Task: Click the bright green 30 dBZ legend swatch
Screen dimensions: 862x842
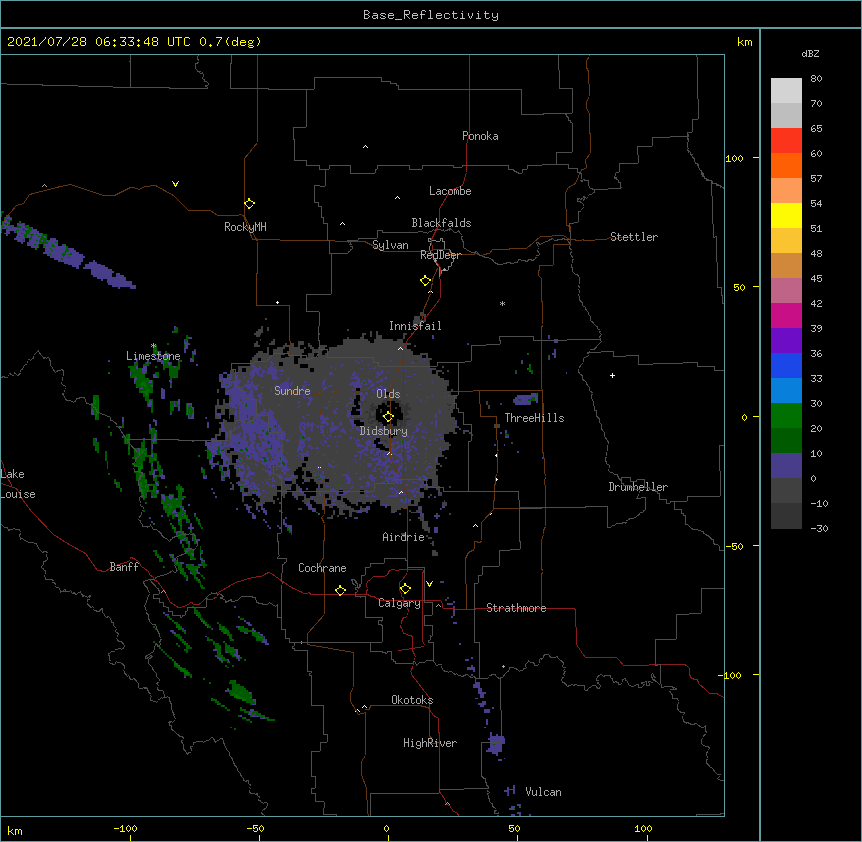Action: (x=786, y=416)
